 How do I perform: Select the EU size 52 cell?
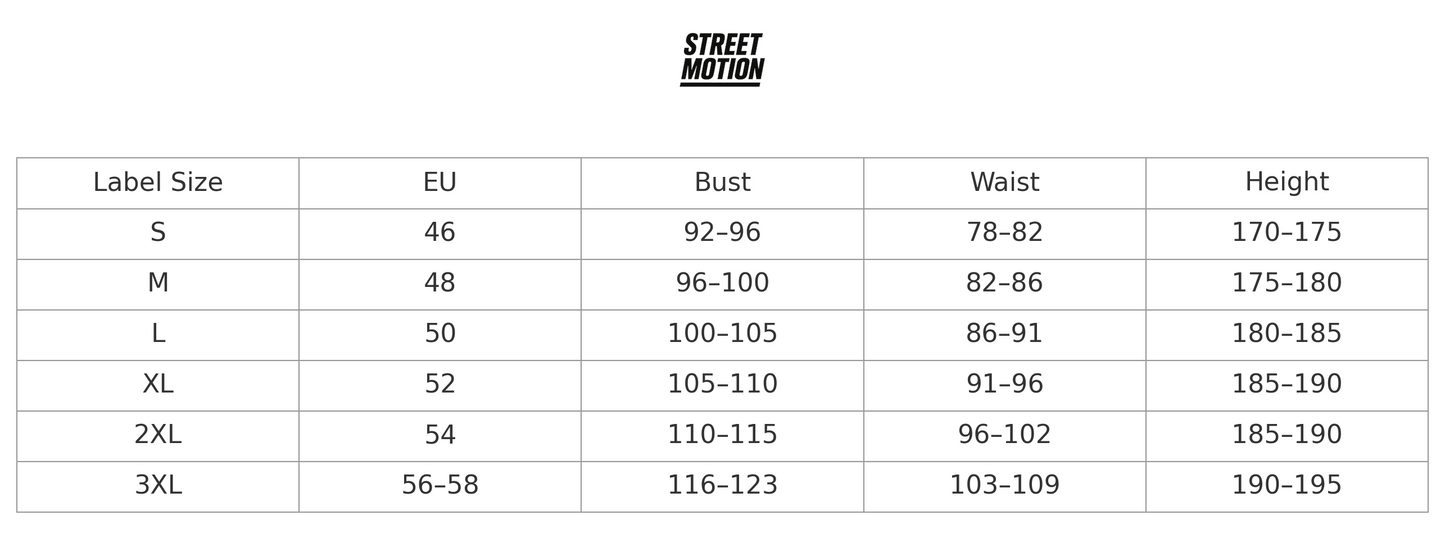(x=440, y=386)
